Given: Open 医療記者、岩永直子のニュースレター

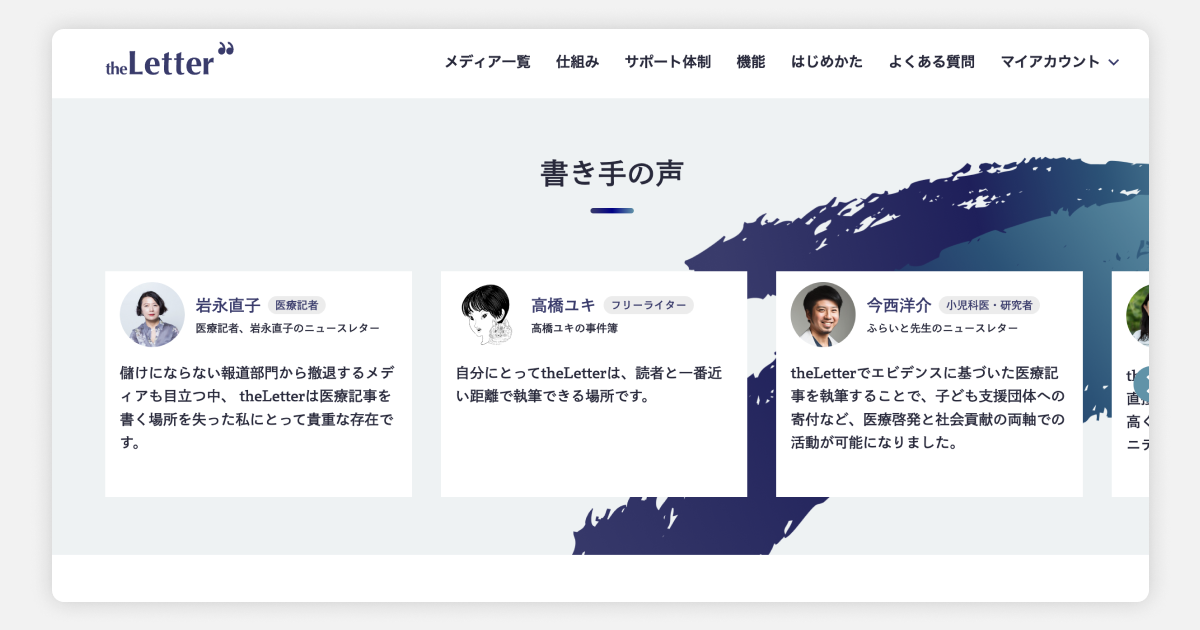Looking at the screenshot, I should coord(288,328).
